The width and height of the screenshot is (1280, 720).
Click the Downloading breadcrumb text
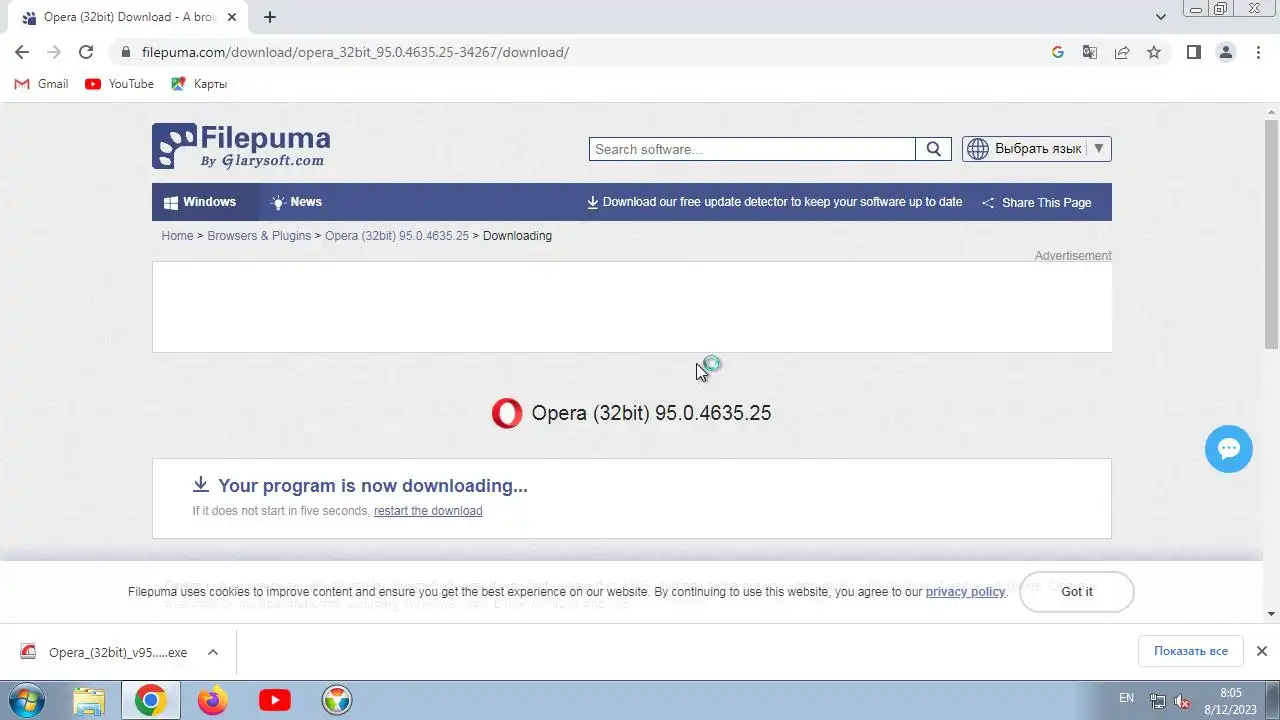point(517,236)
